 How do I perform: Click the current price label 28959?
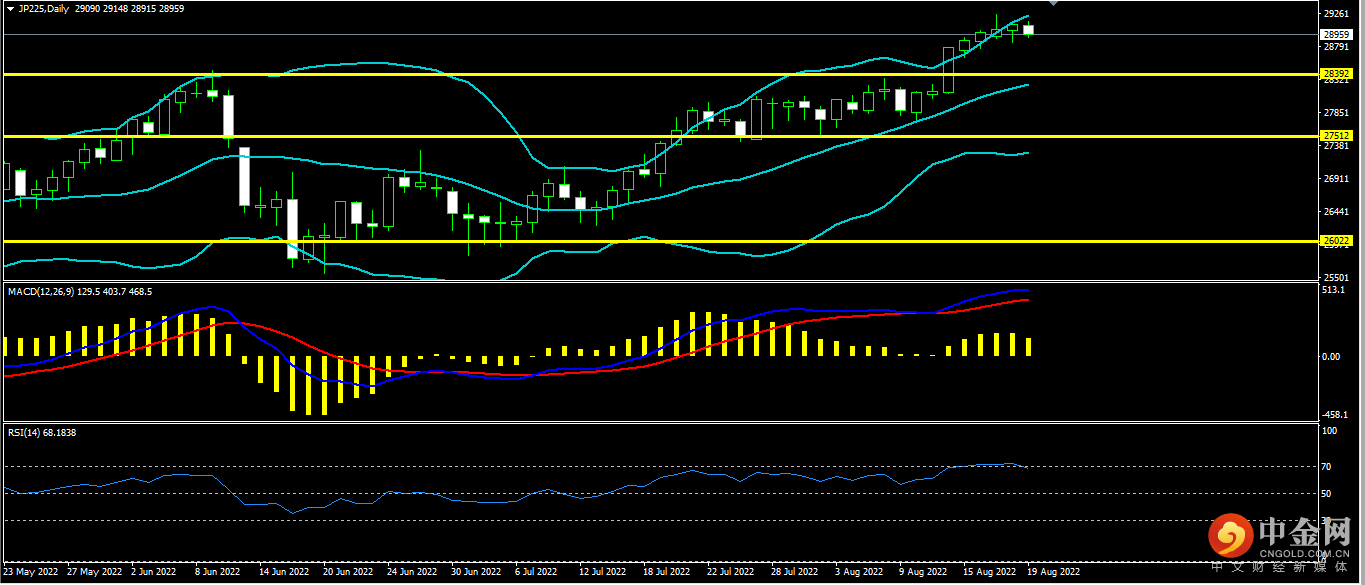click(1334, 34)
